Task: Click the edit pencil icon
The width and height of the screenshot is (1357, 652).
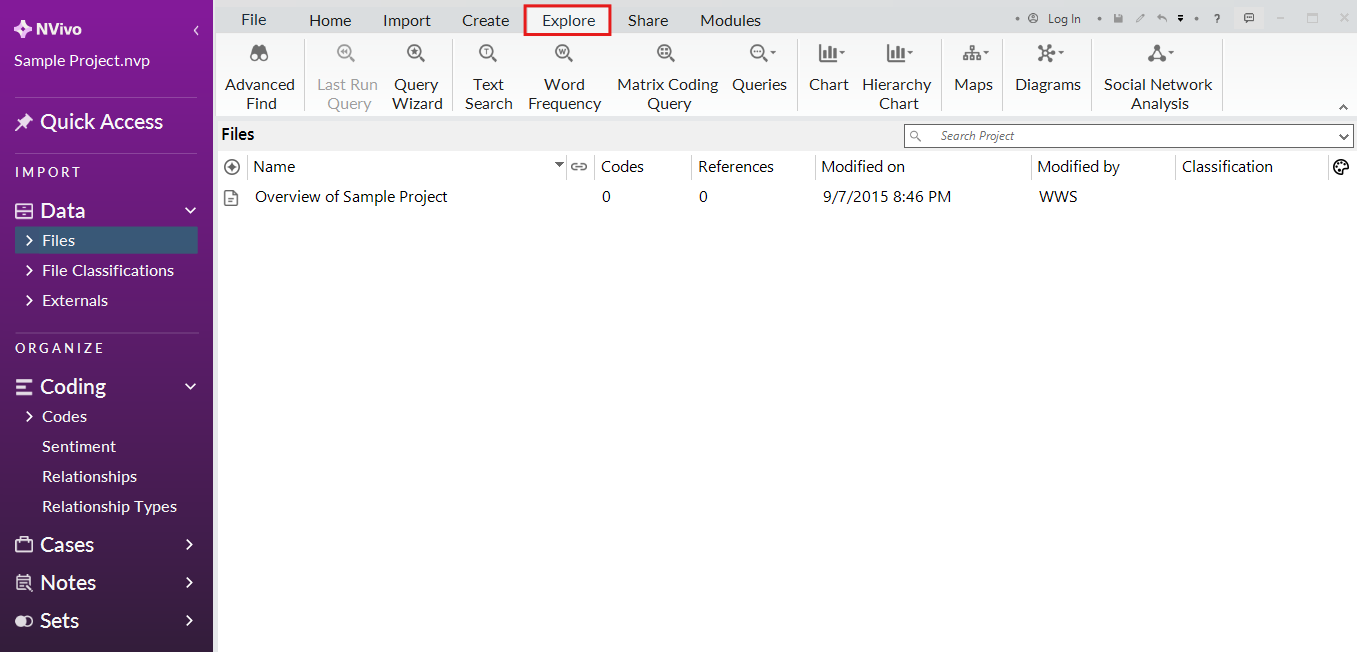Action: tap(1140, 18)
